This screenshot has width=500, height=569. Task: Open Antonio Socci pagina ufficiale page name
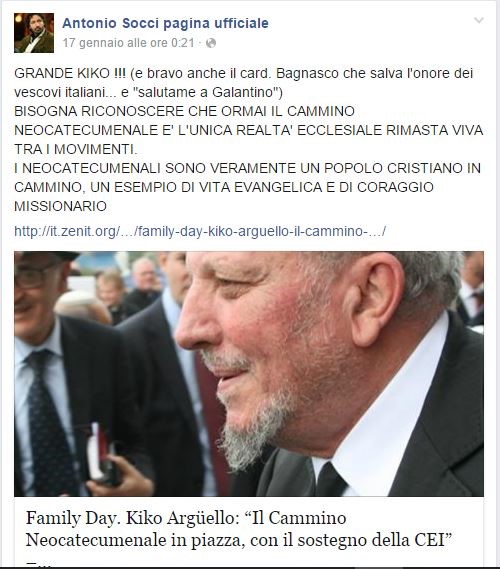pos(165,23)
